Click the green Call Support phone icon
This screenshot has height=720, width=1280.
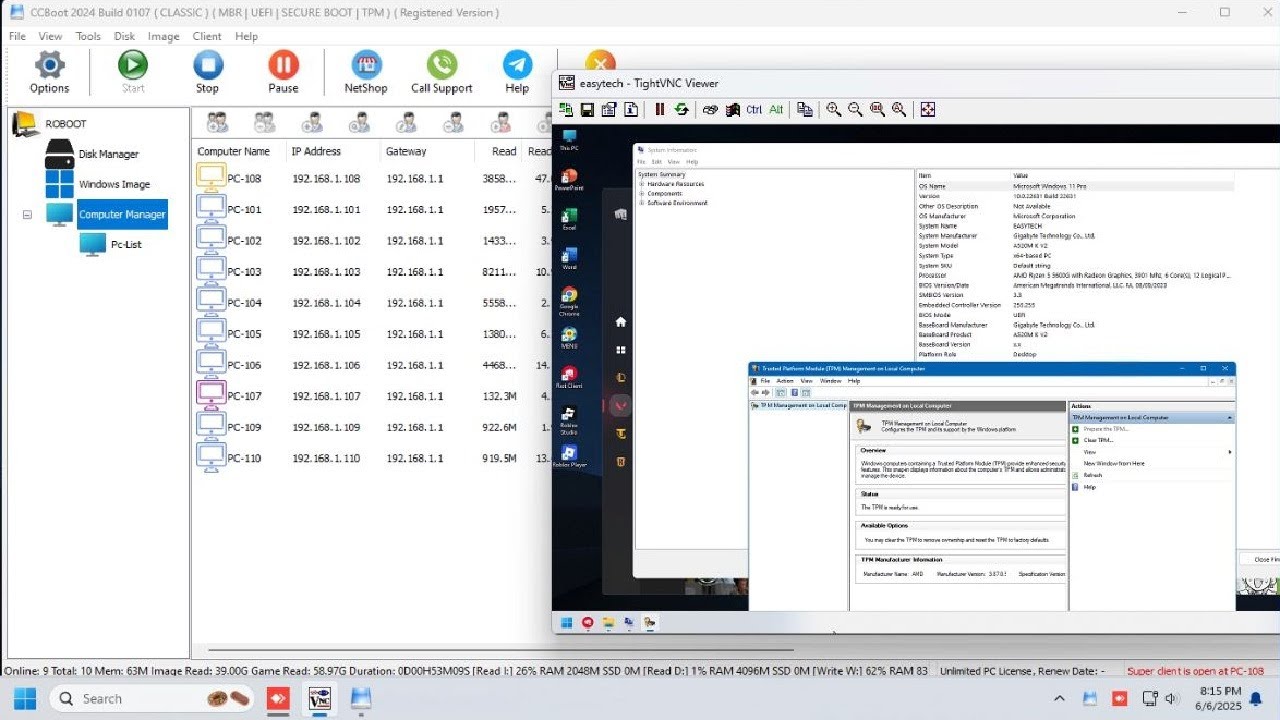click(441, 67)
